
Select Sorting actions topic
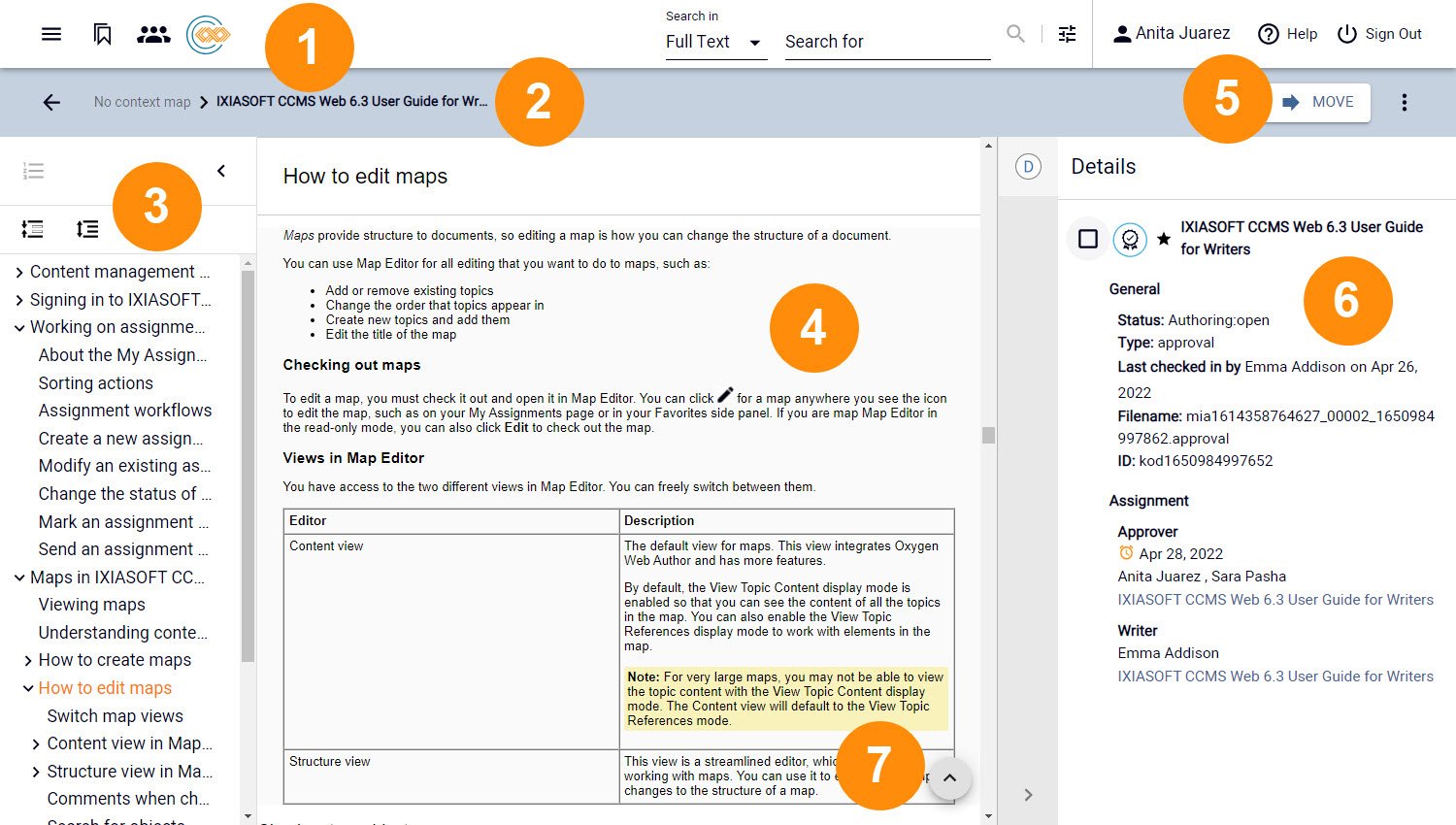96,383
